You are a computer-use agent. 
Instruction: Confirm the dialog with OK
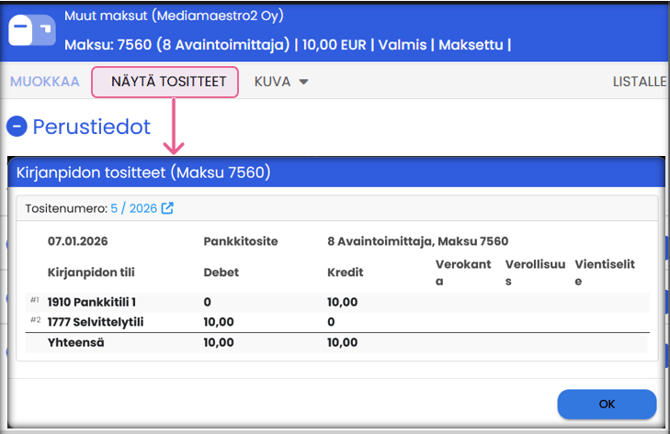(606, 404)
